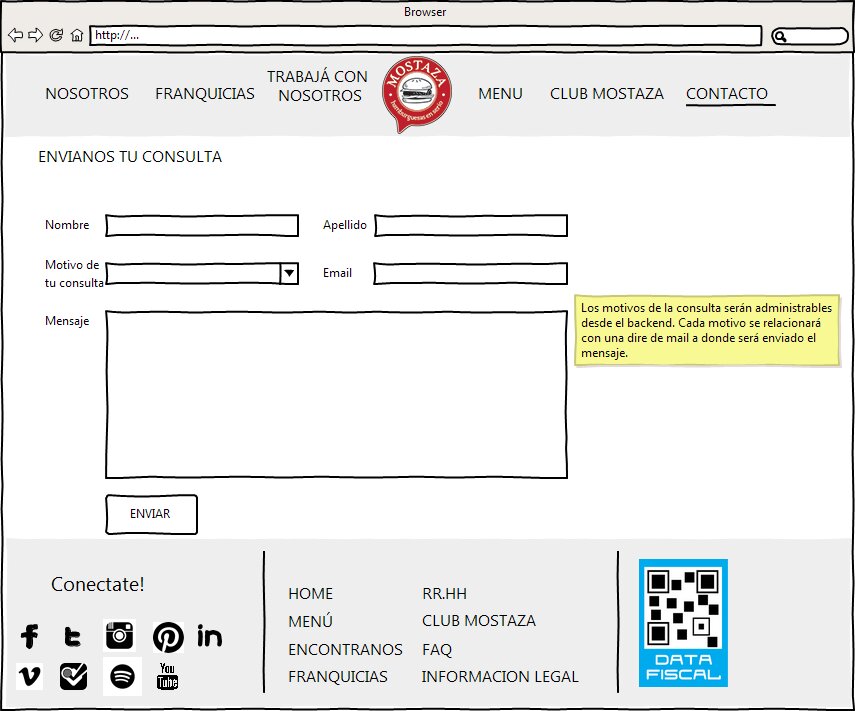Focus the Nombre input field
Image resolution: width=855 pixels, height=711 pixels.
[202, 225]
